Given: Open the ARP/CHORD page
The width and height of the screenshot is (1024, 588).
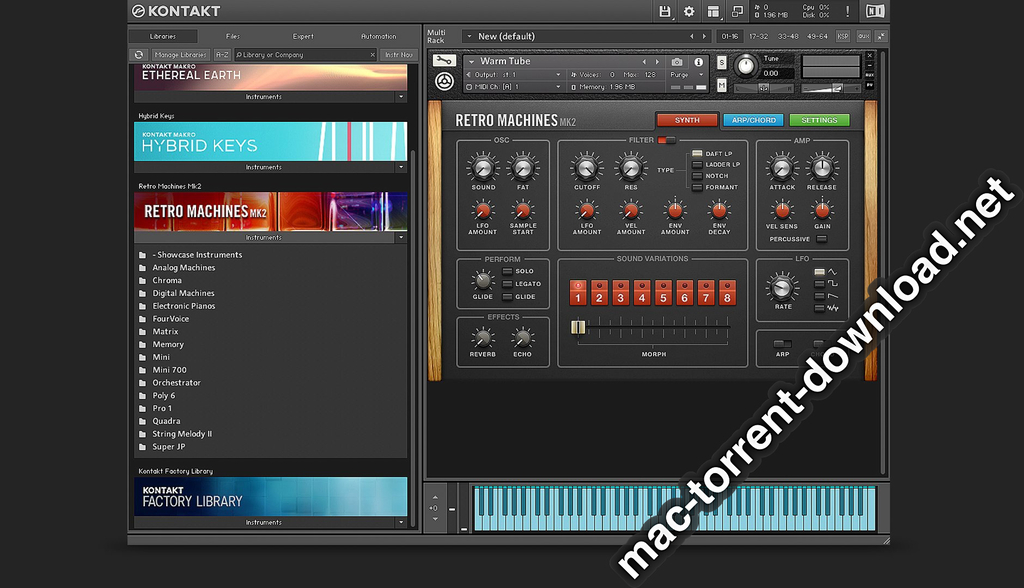Looking at the screenshot, I should 754,120.
